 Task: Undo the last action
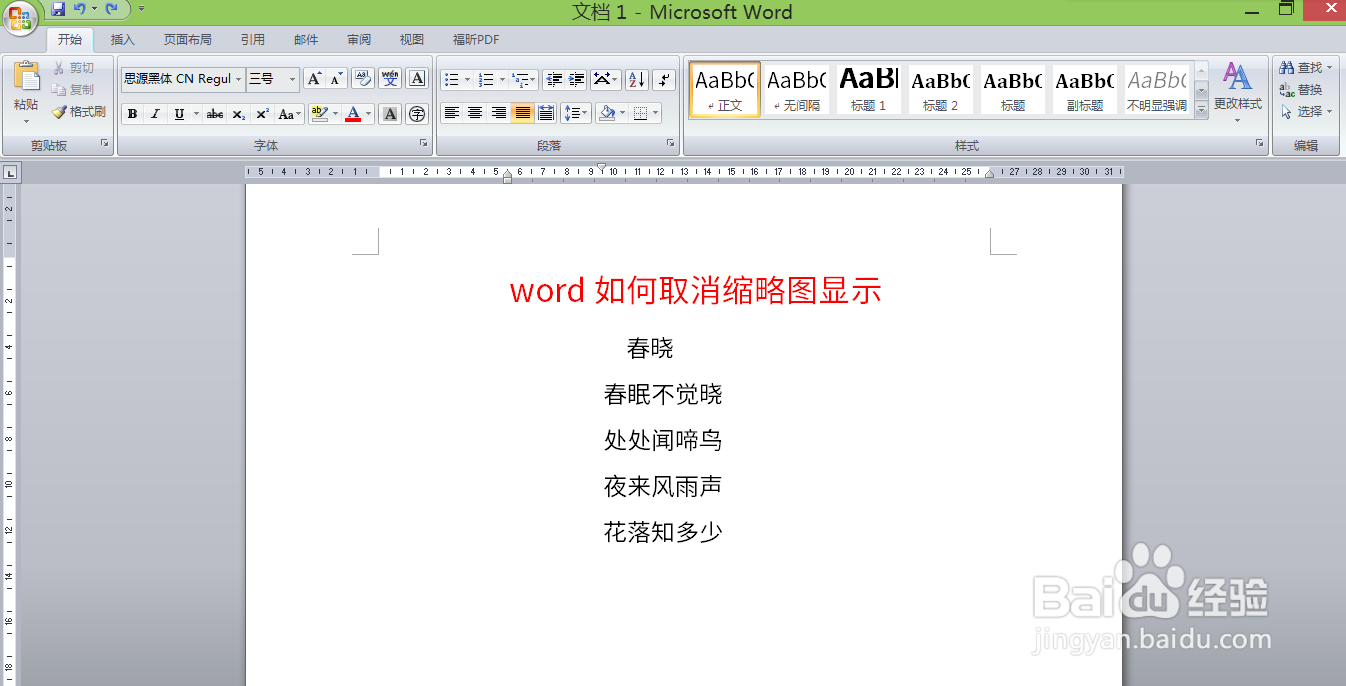80,9
